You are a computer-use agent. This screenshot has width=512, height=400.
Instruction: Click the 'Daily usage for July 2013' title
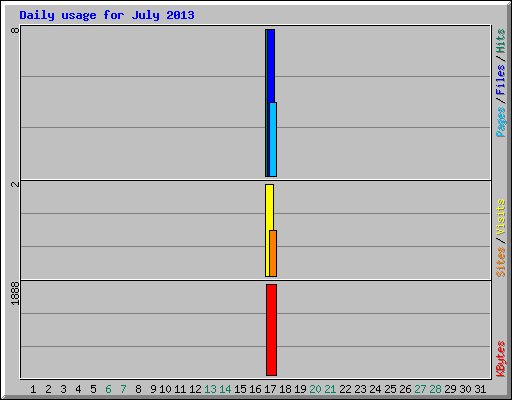[x=107, y=15]
